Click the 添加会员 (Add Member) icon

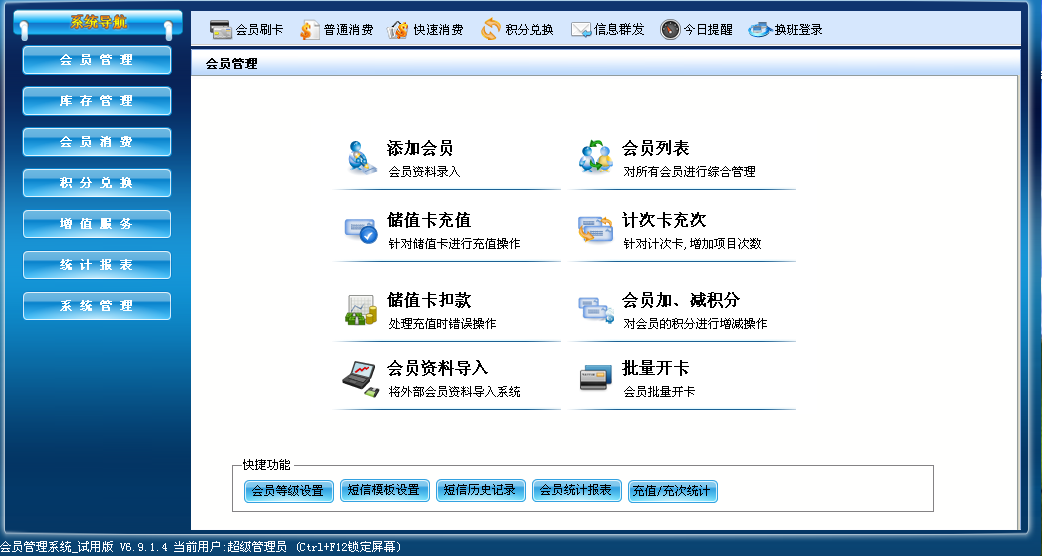pos(359,157)
